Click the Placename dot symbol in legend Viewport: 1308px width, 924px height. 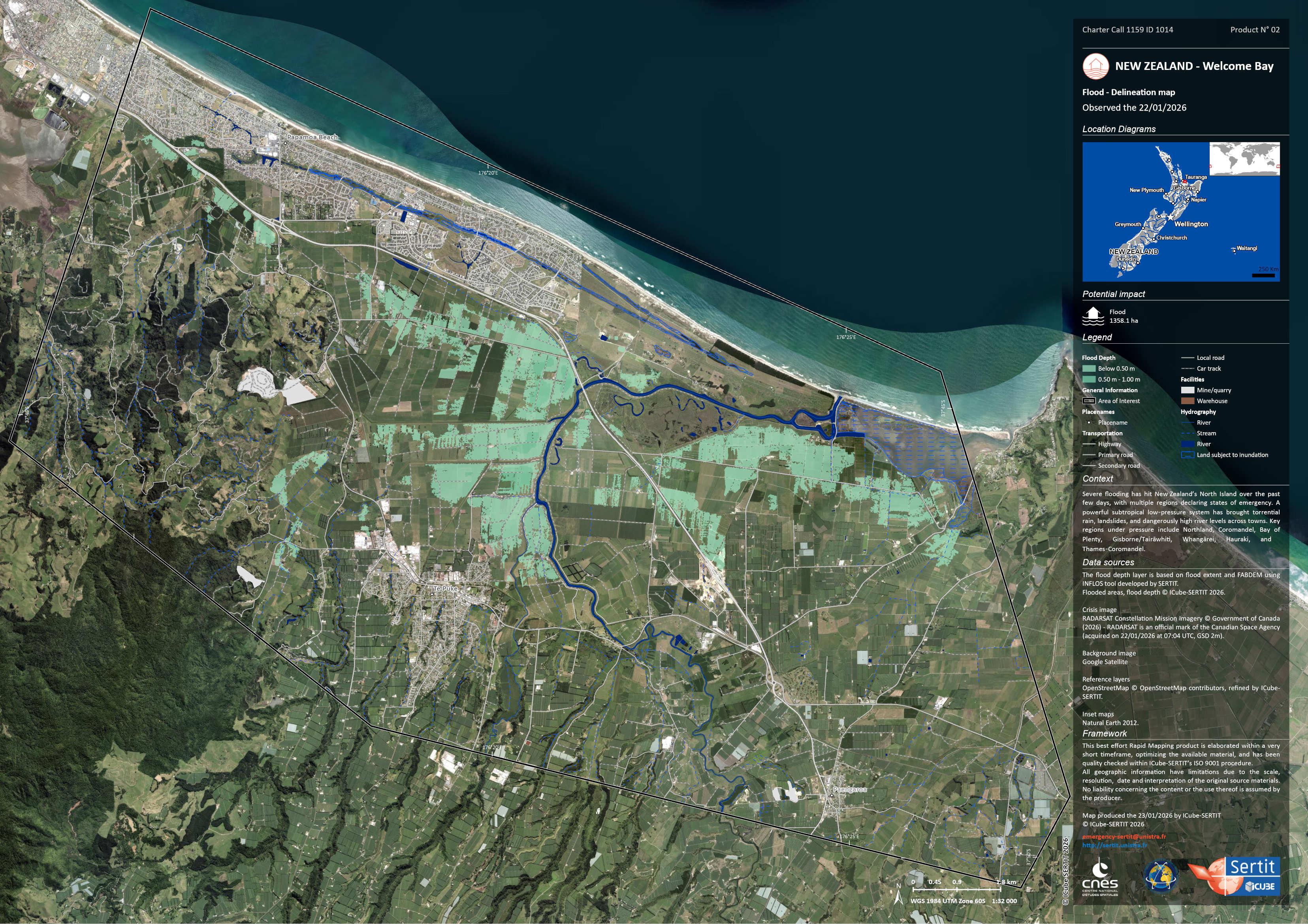pos(1089,423)
